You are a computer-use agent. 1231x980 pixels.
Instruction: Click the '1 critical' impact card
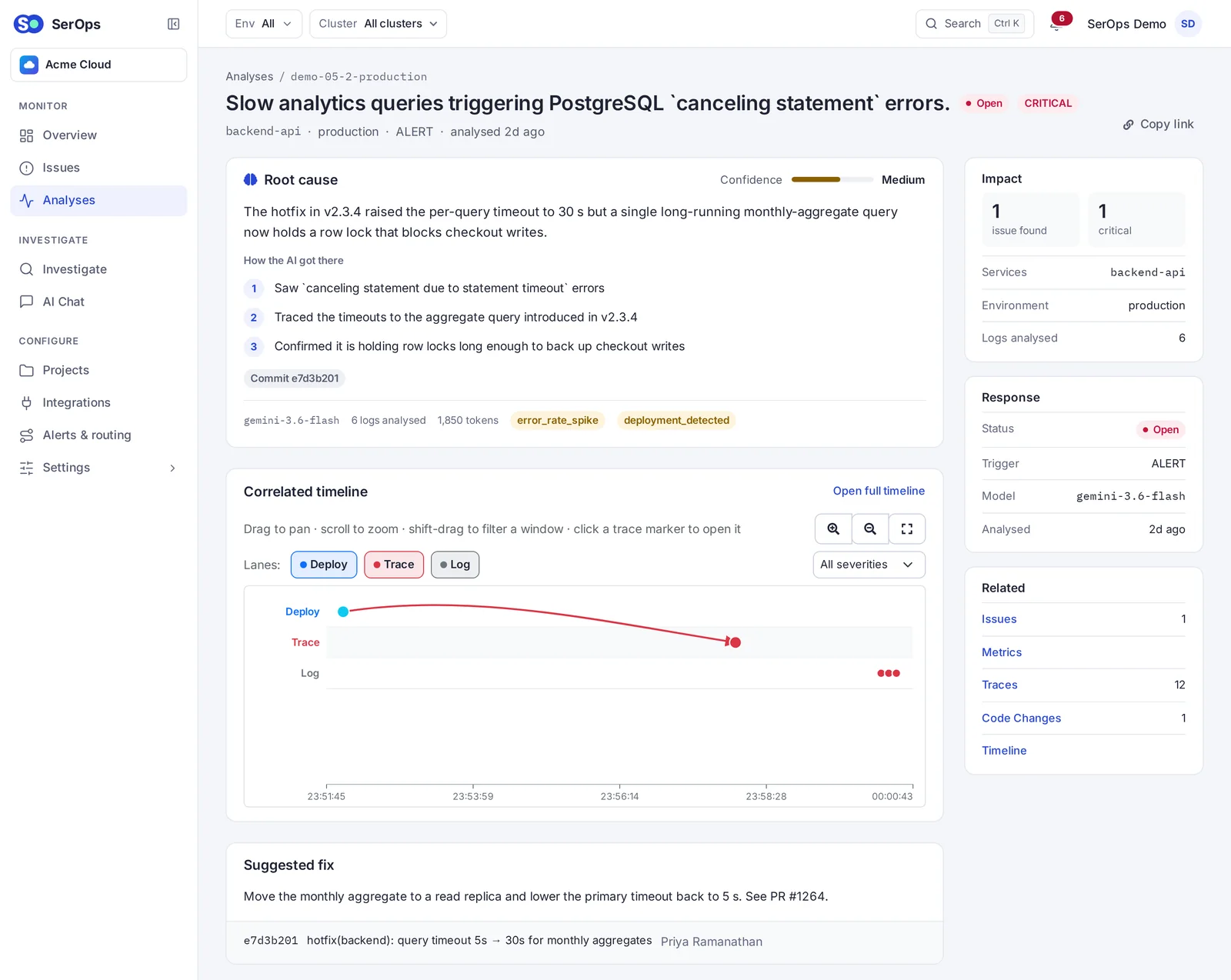(1136, 219)
